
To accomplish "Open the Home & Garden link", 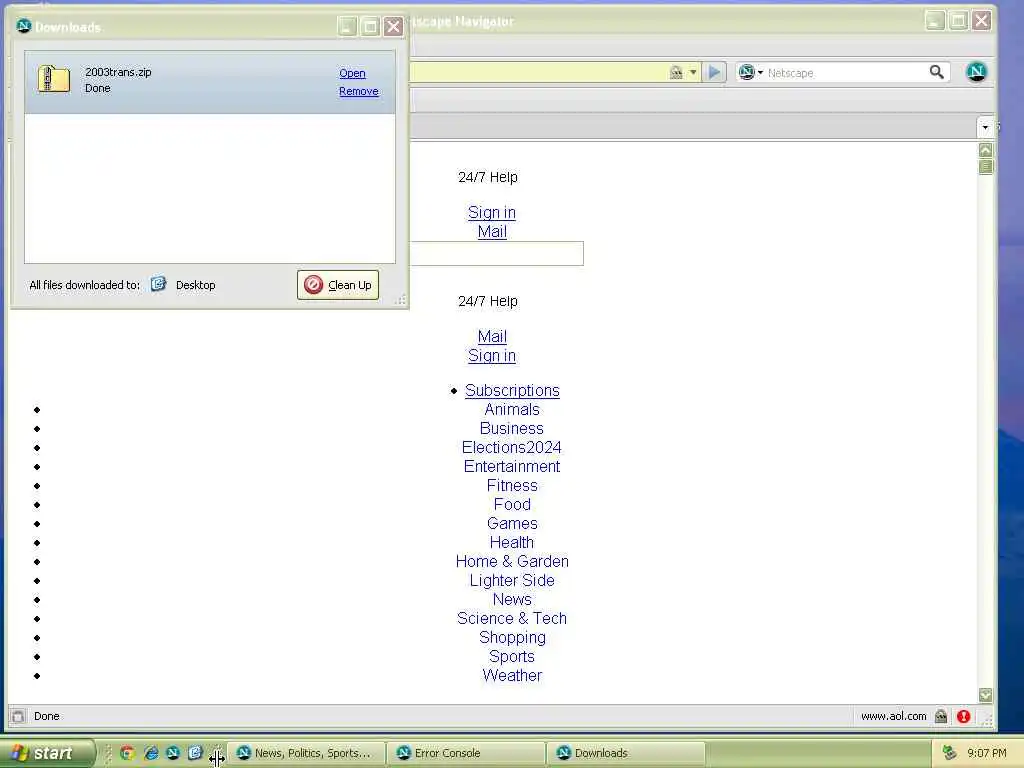I will click(512, 561).
